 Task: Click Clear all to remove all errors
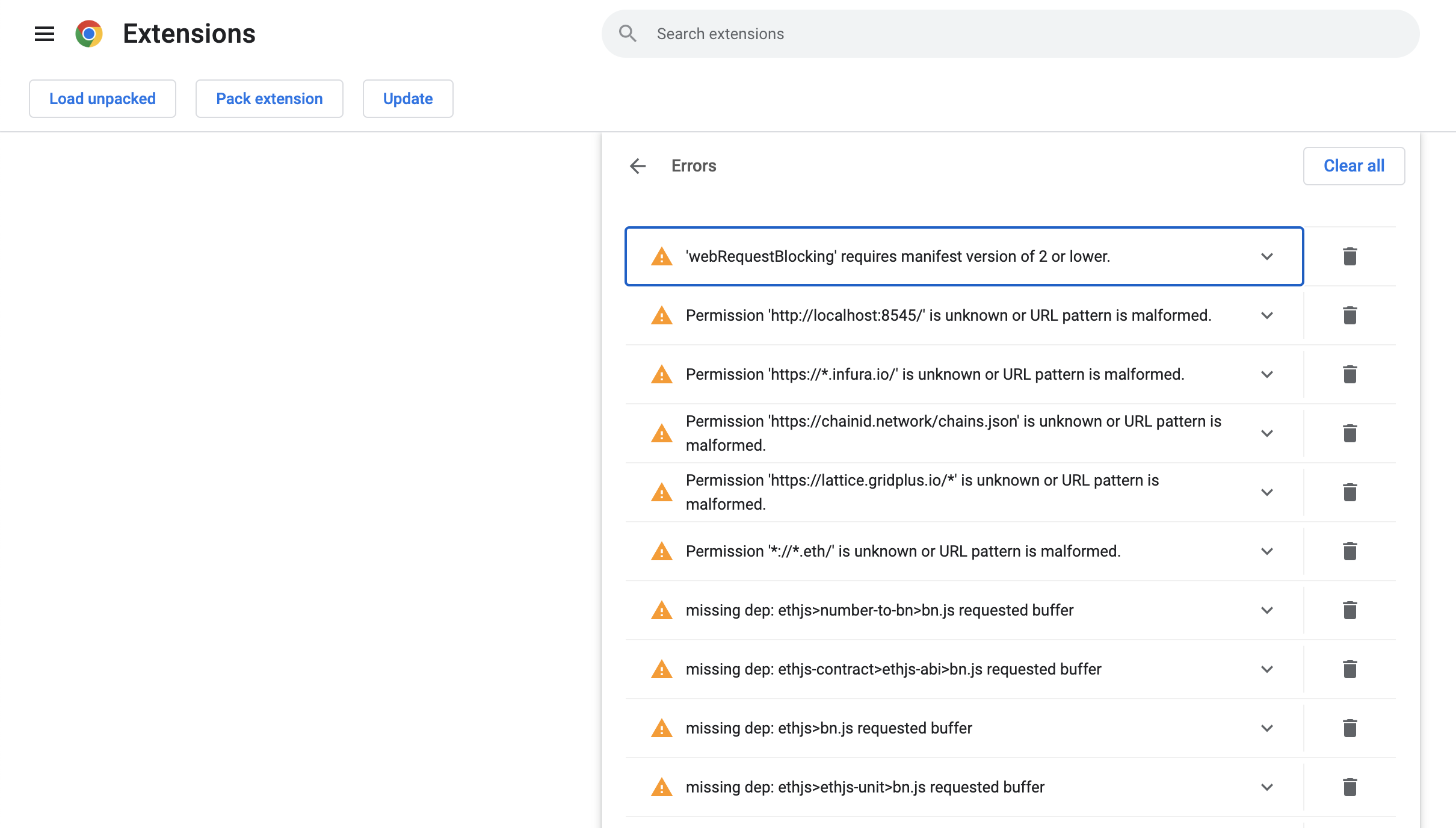click(1353, 166)
